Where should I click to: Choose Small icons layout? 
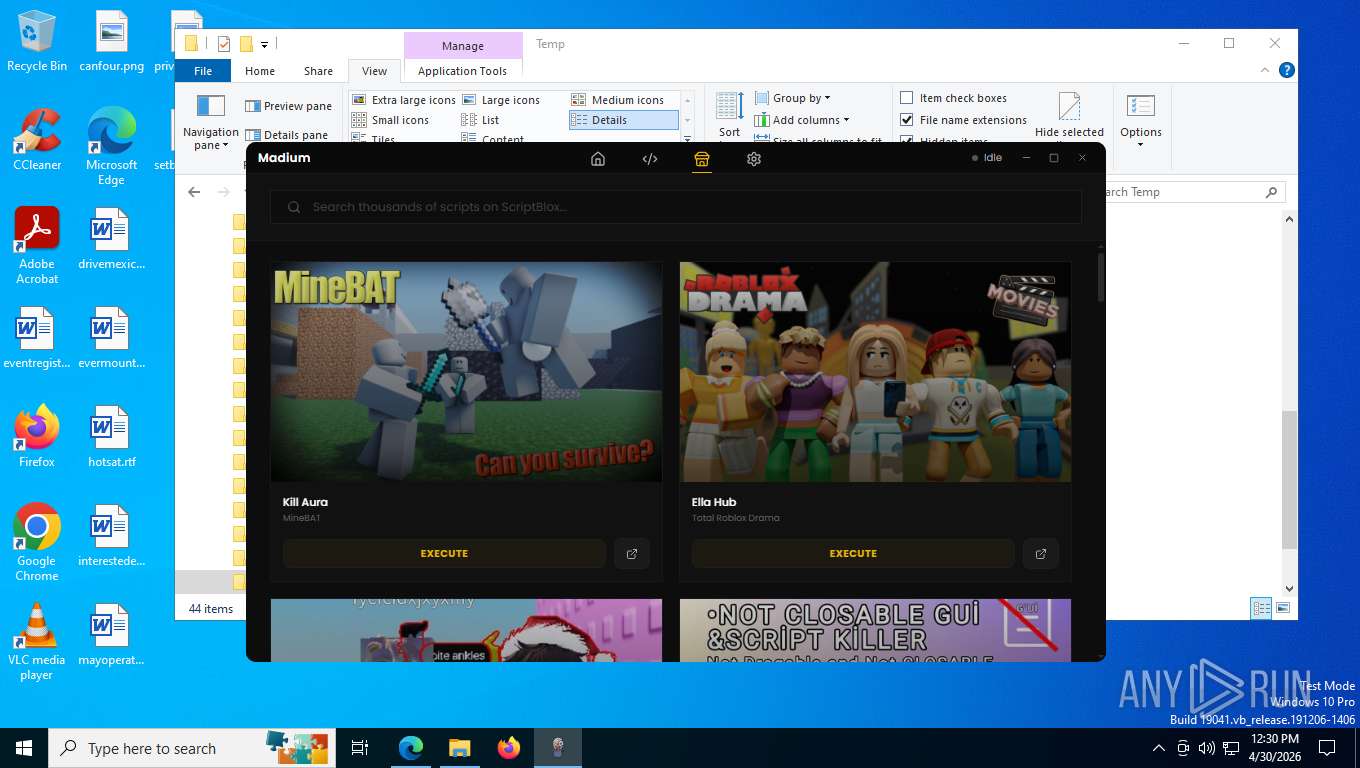pos(390,120)
